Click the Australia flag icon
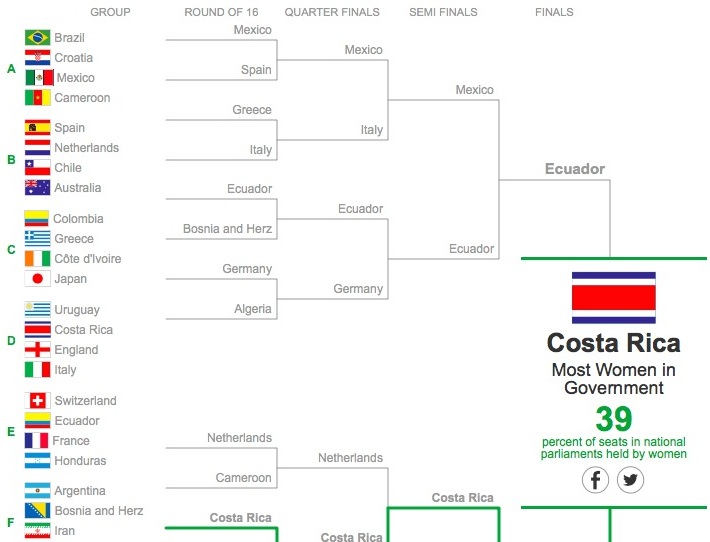 point(38,188)
